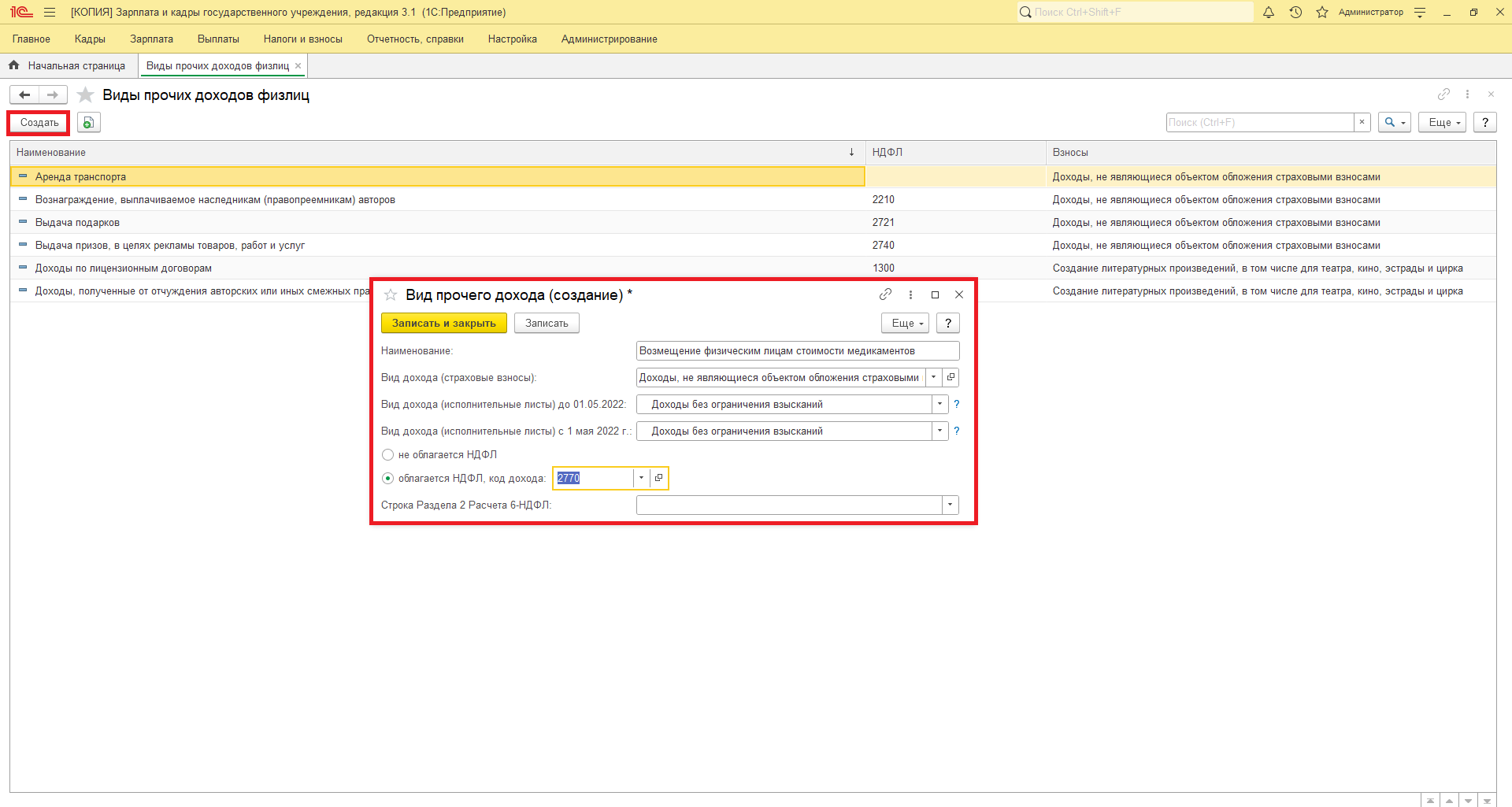Open the Выплаты menu
This screenshot has height=807, width=1512.
tap(218, 39)
